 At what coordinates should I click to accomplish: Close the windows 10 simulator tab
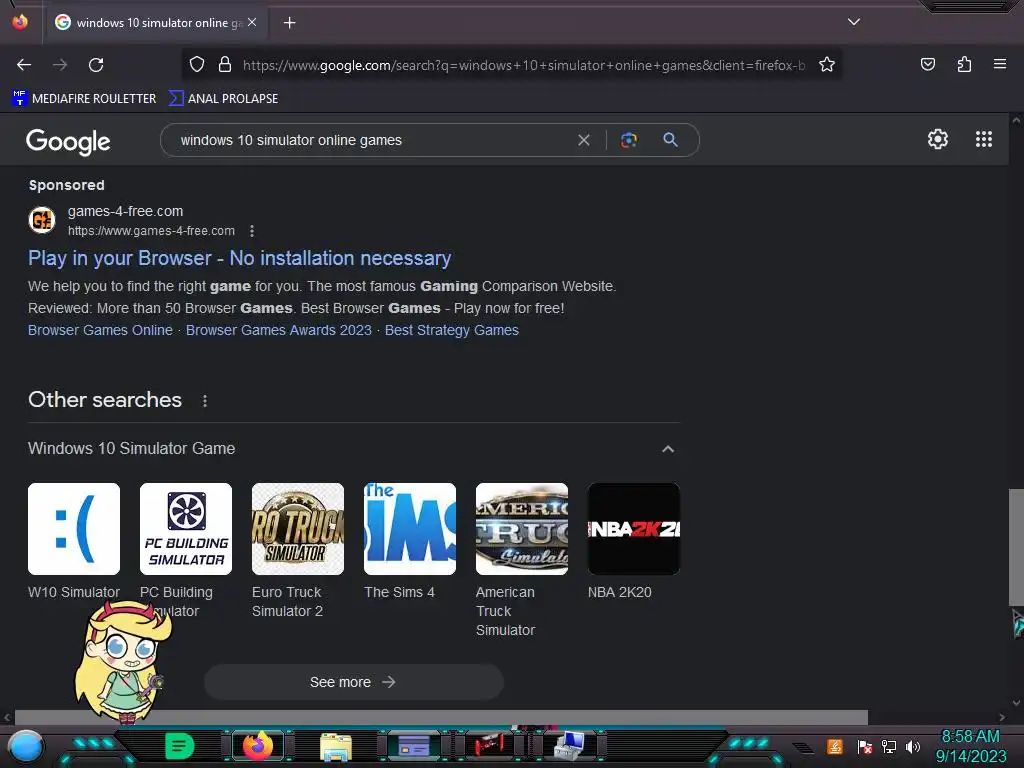click(252, 22)
